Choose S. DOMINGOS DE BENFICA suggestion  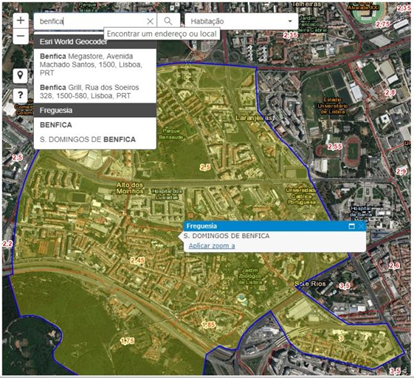click(95, 139)
